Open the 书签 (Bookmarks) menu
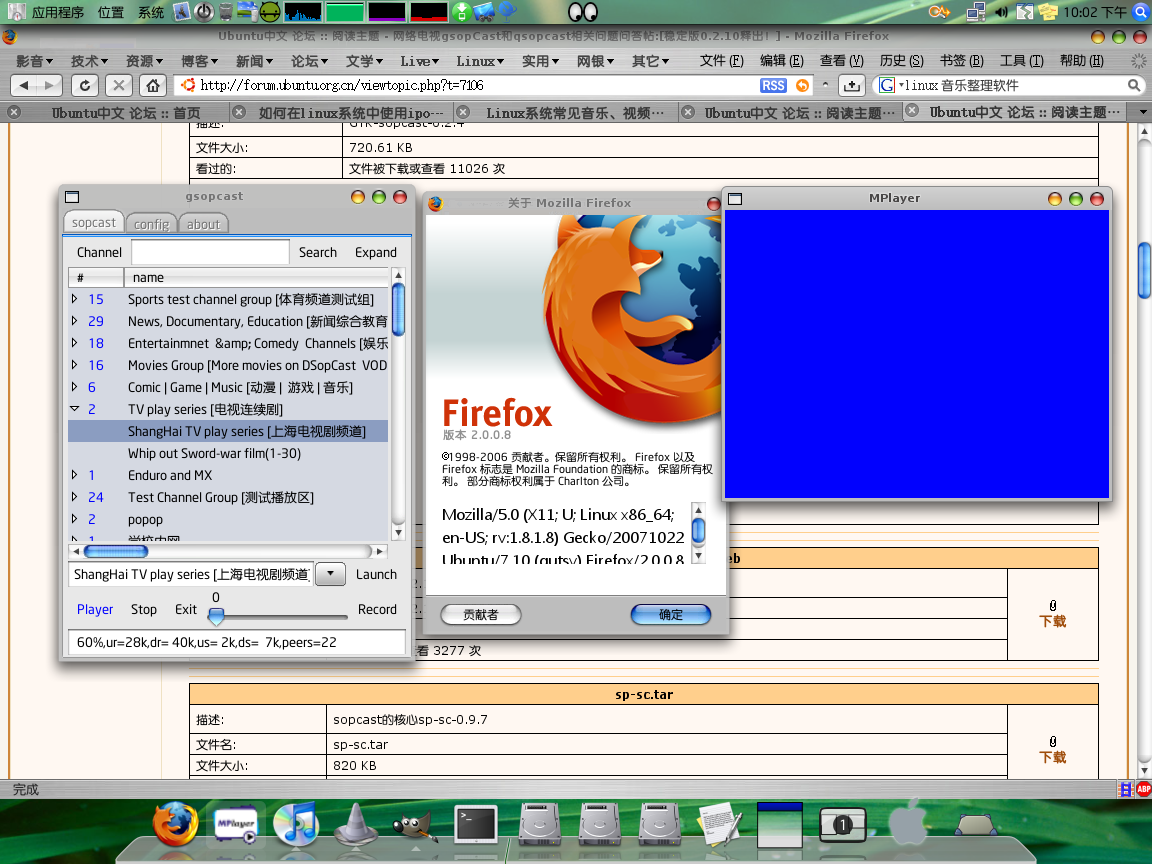This screenshot has width=1152, height=864. pos(961,61)
